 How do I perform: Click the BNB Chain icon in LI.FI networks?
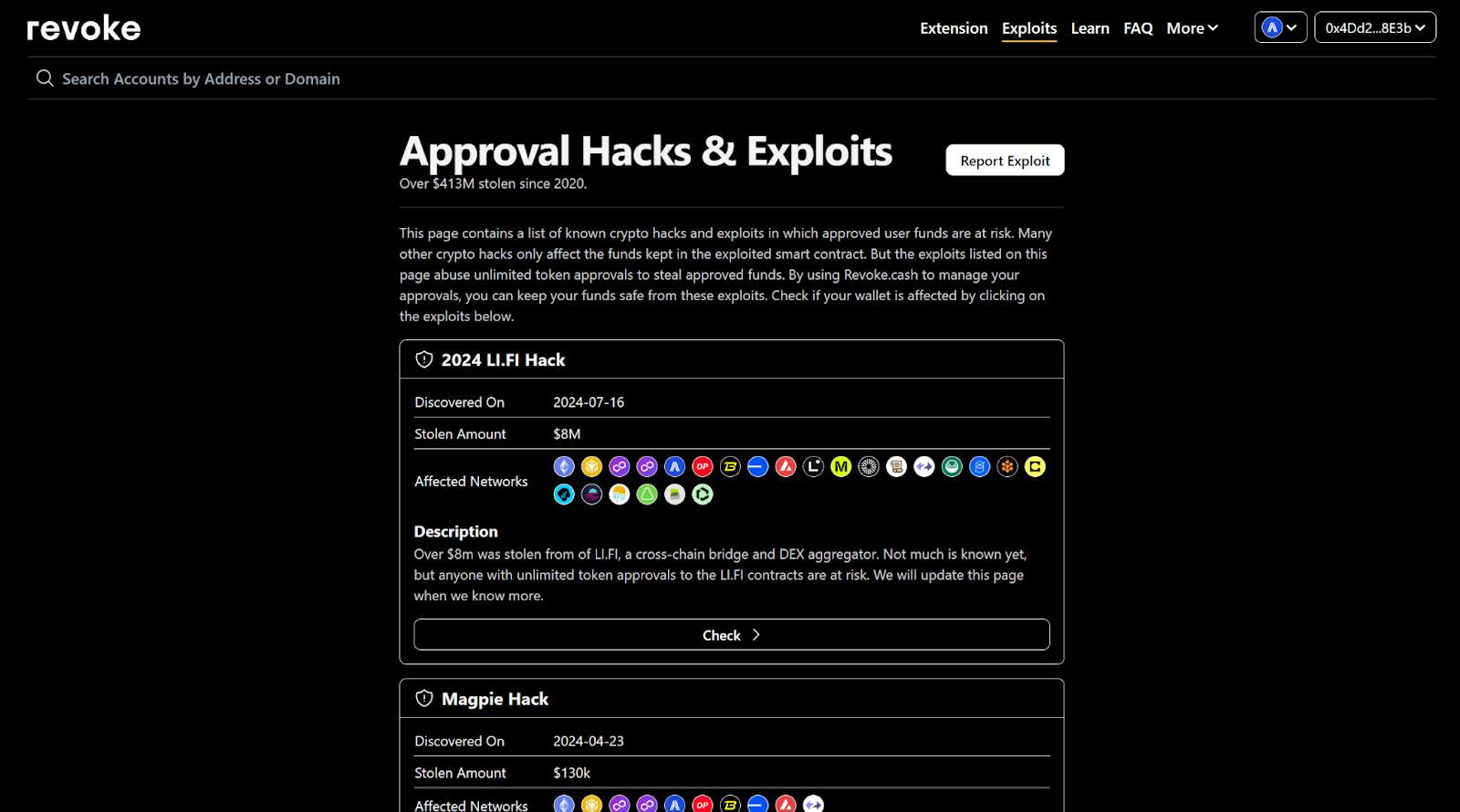click(x=591, y=467)
